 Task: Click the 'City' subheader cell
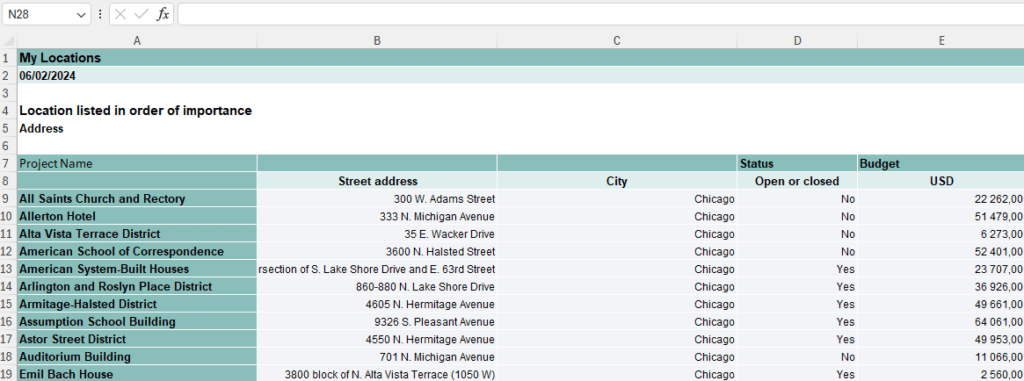616,181
